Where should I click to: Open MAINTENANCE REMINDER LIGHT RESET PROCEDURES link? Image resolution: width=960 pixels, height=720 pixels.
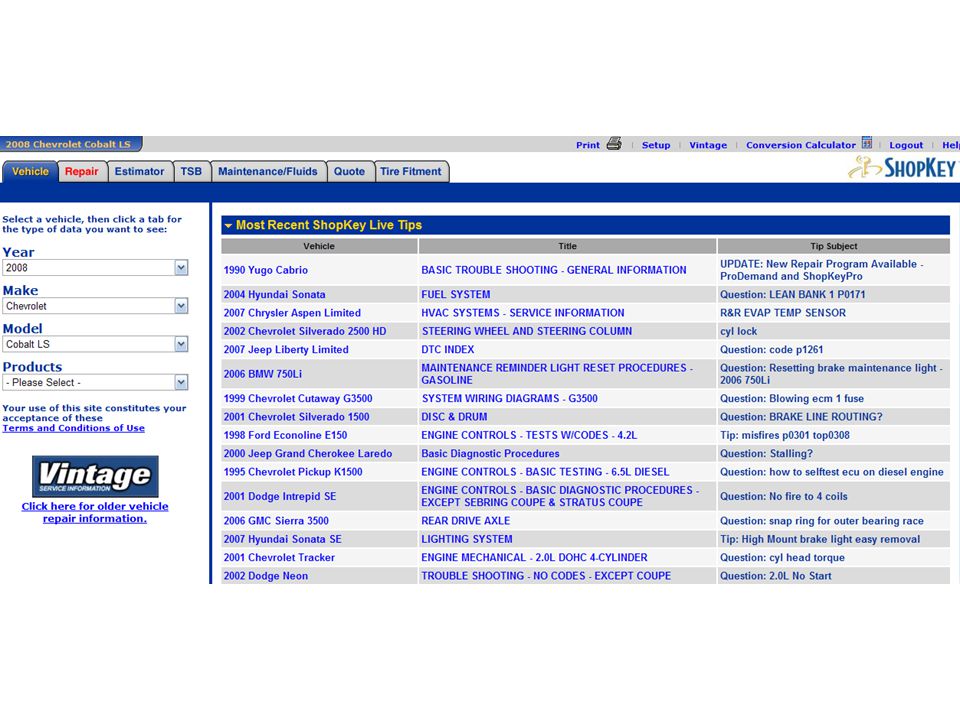[557, 374]
